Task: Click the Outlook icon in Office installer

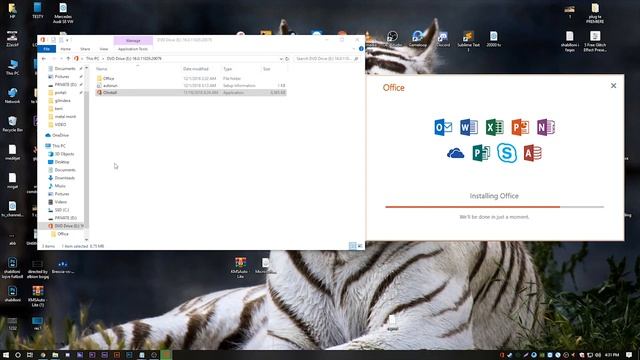Action: [x=443, y=127]
